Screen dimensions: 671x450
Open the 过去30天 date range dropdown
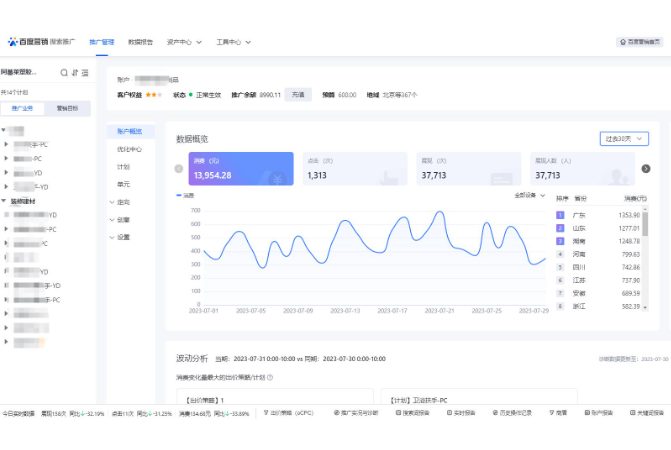(x=624, y=139)
